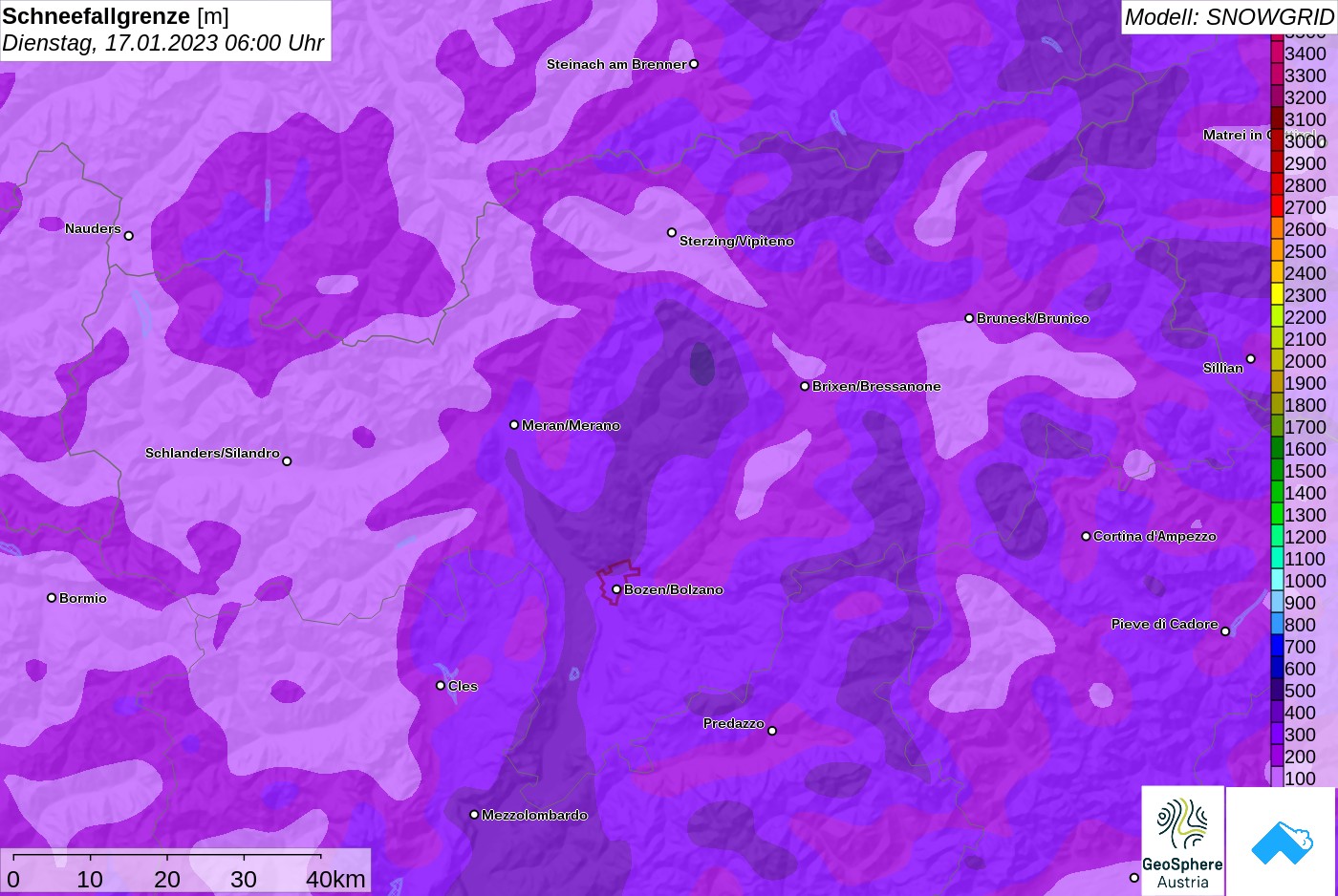Select the 1300 legend value
Image resolution: width=1338 pixels, height=896 pixels.
tap(1306, 515)
